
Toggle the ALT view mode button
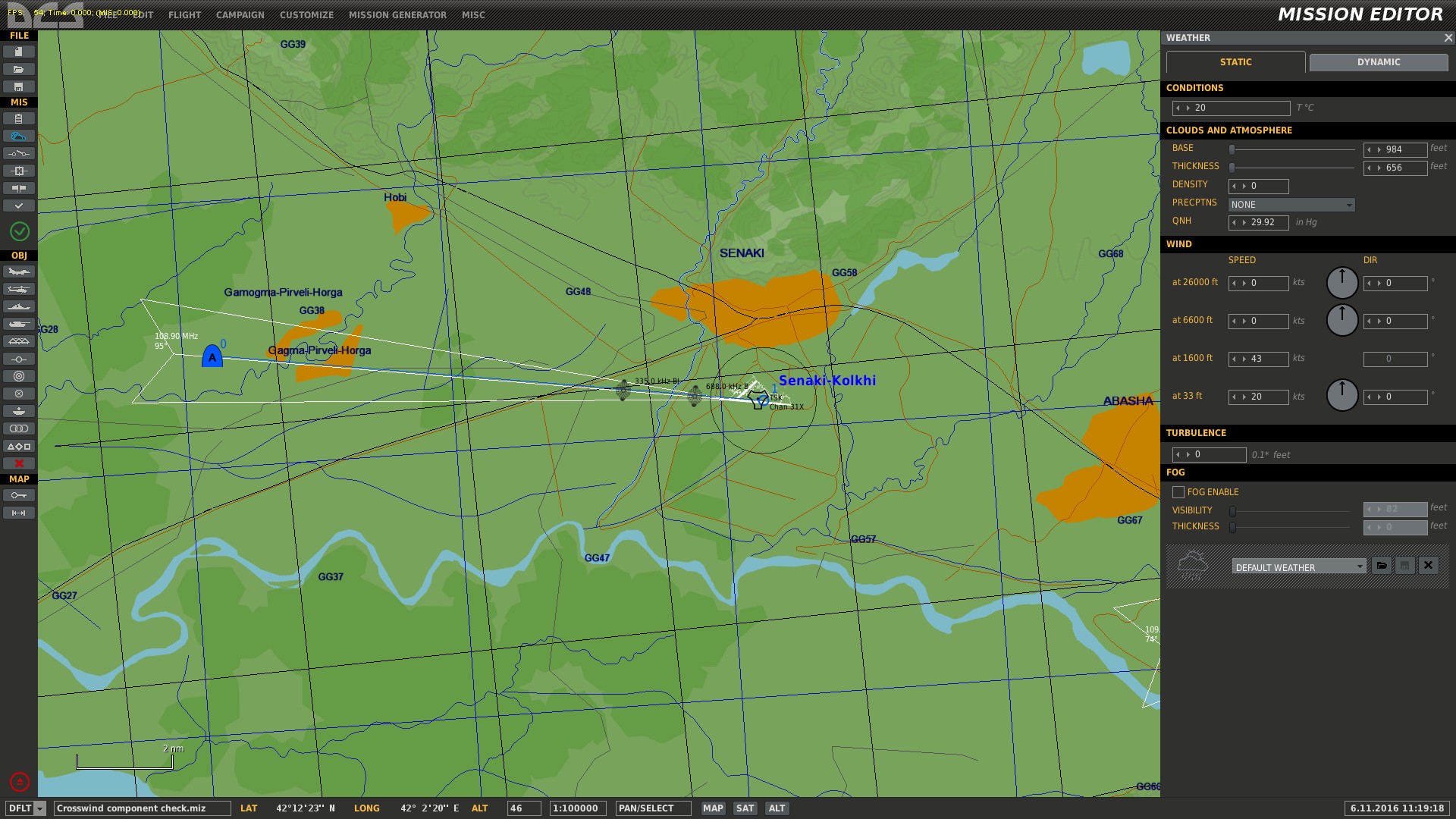(777, 808)
